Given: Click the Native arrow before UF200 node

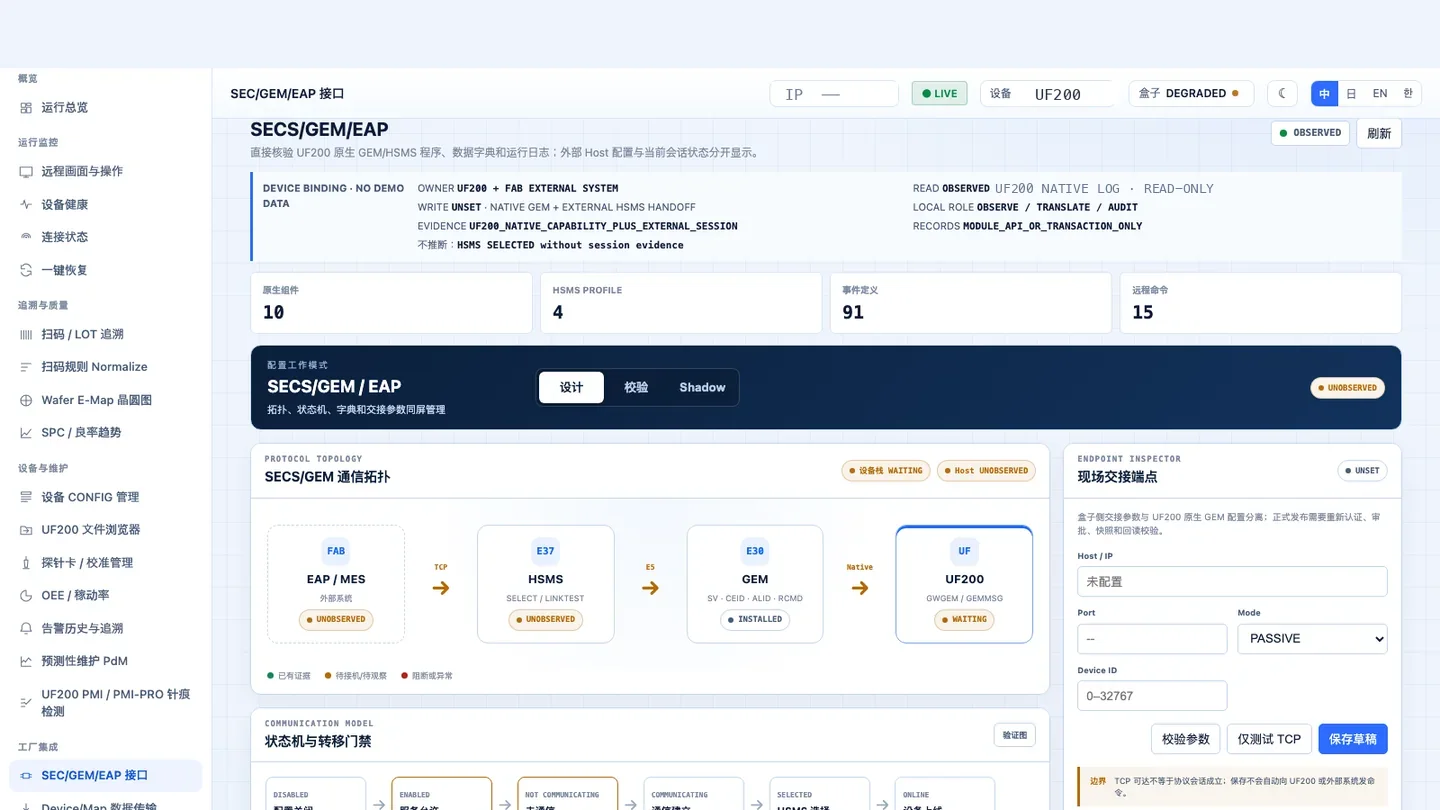Looking at the screenshot, I should pos(860,588).
